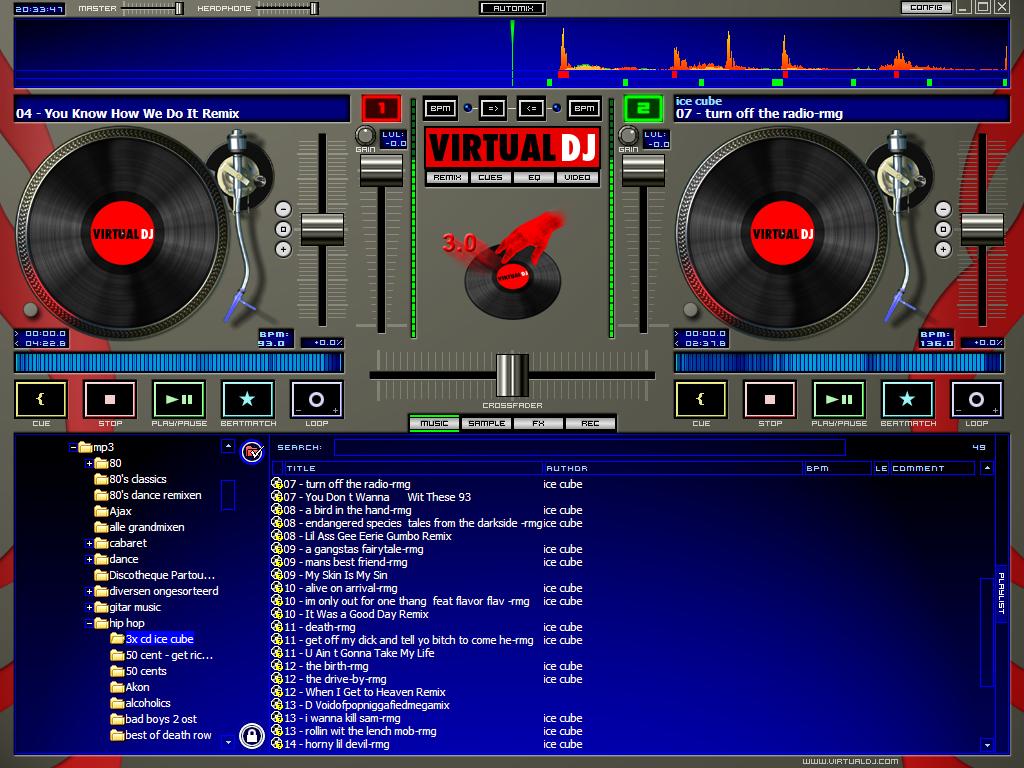Click the left deck Gain knob
This screenshot has height=768, width=1024.
(x=365, y=135)
